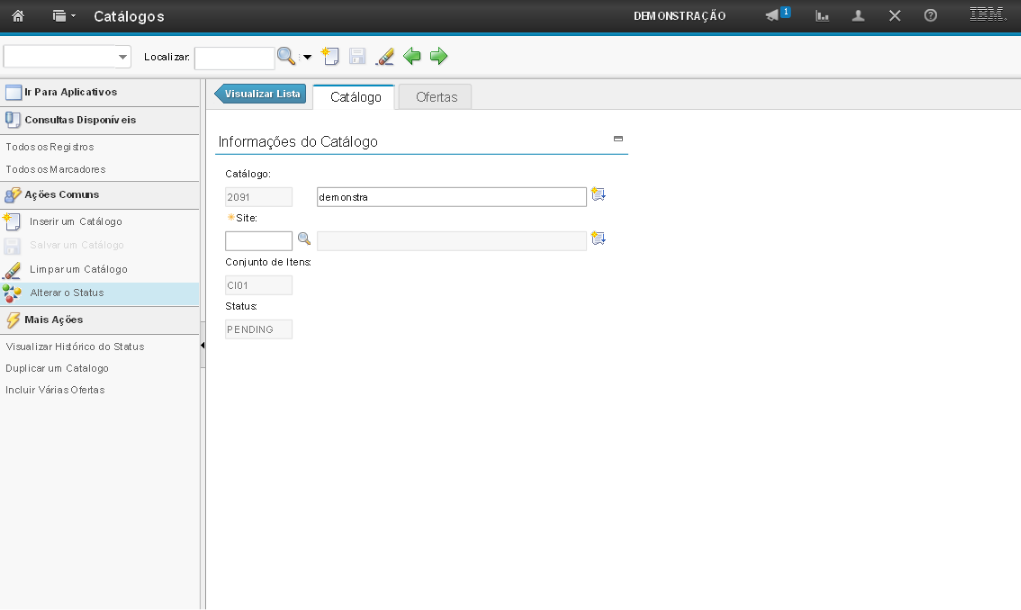This screenshot has width=1021, height=610.
Task: Open the Go To menu dropdown in the header
Action: point(64,16)
